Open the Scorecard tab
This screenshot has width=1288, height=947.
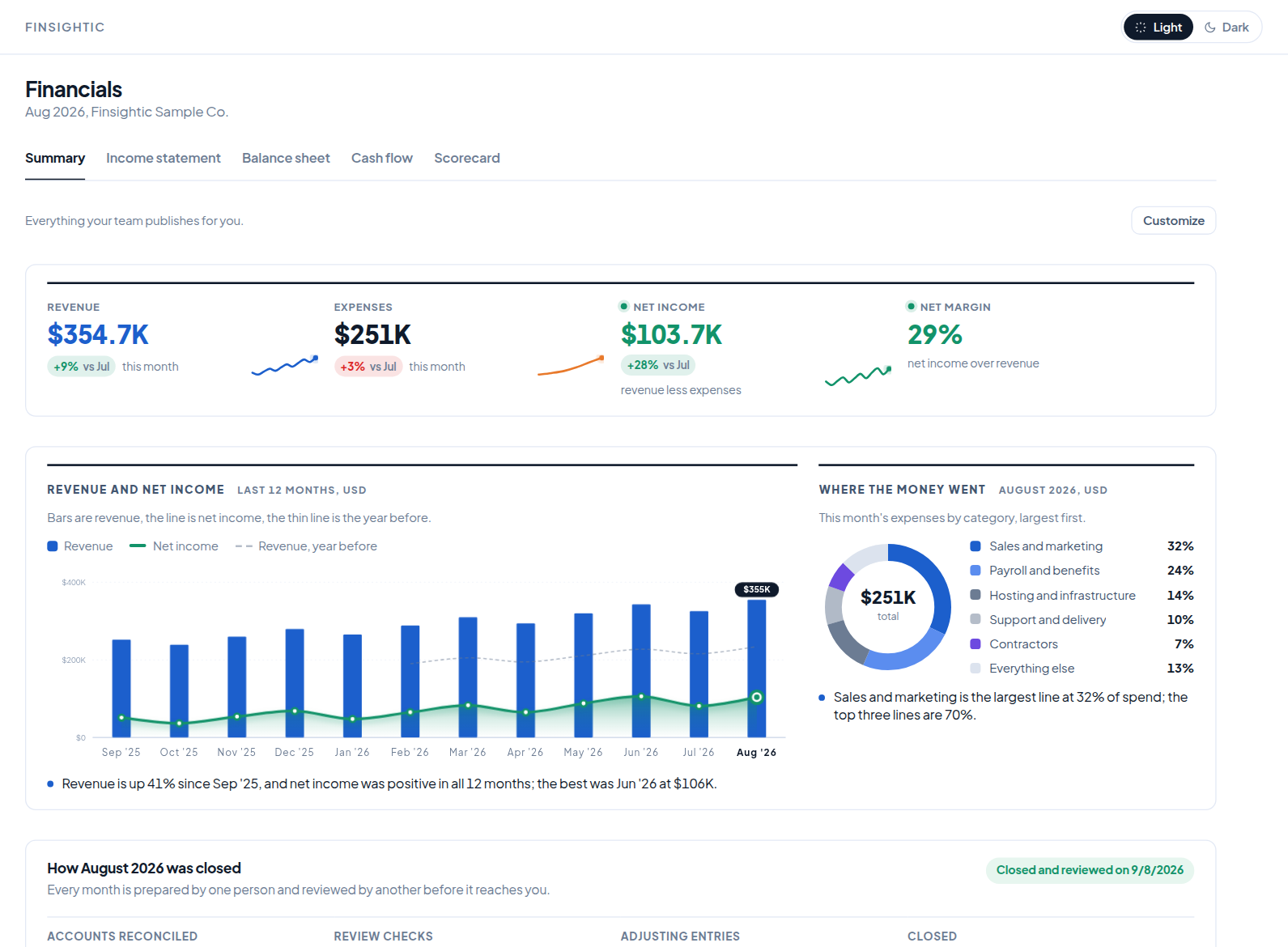click(x=467, y=158)
